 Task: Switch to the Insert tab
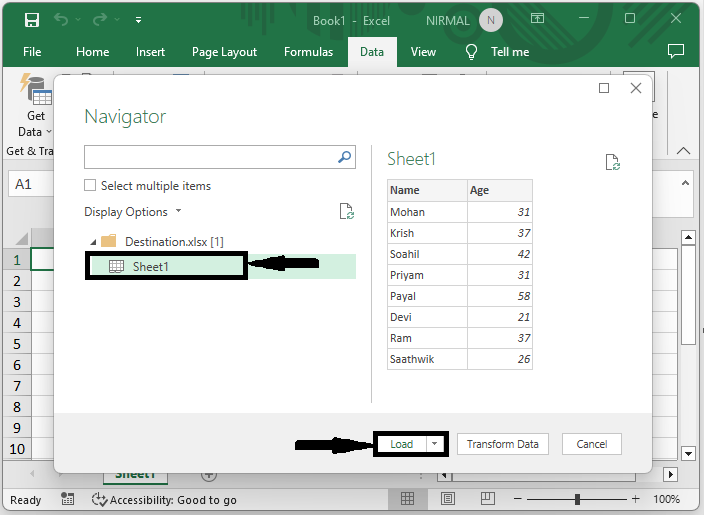coord(150,52)
